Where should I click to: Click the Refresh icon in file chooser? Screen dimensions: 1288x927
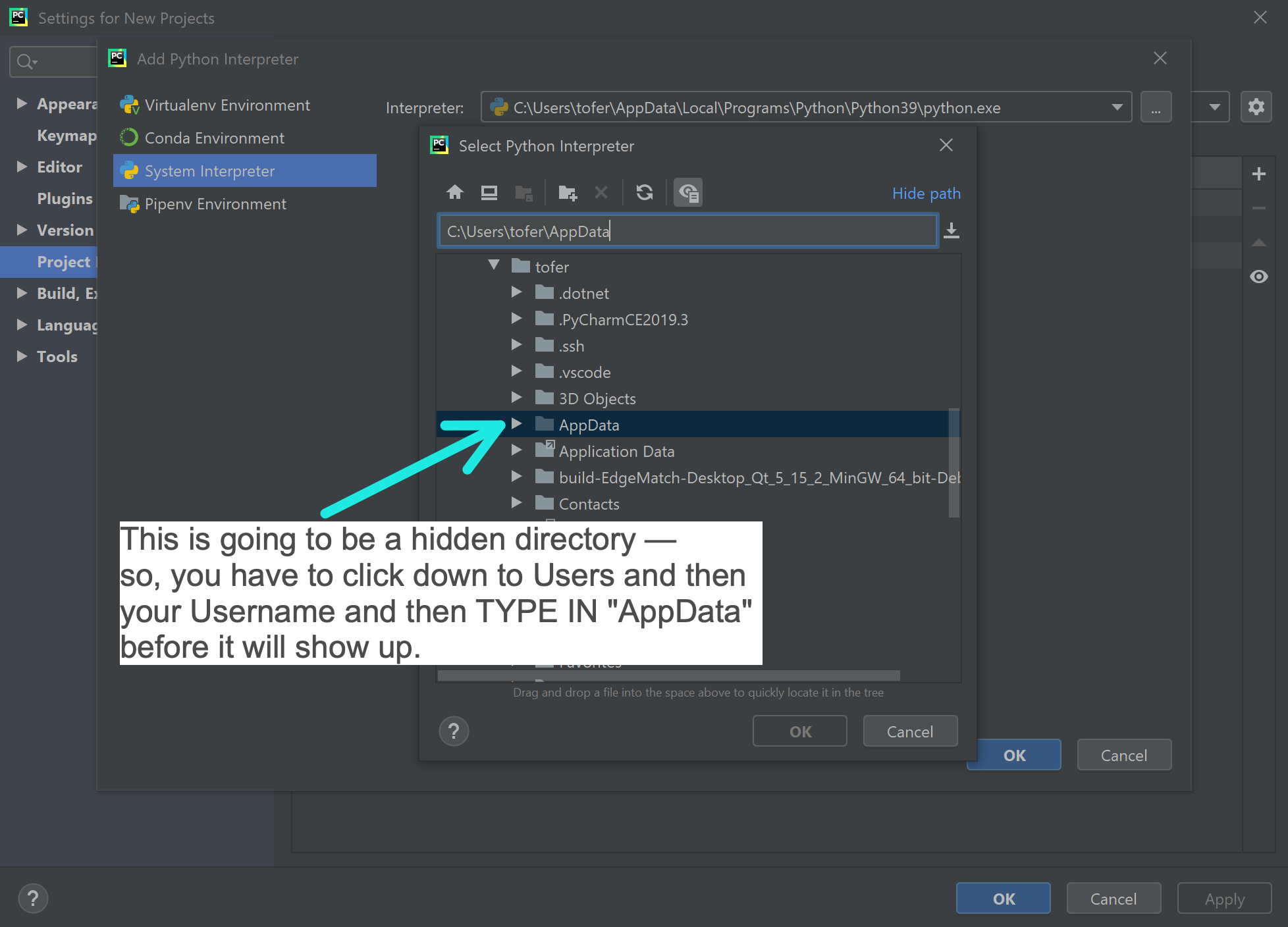pos(645,192)
